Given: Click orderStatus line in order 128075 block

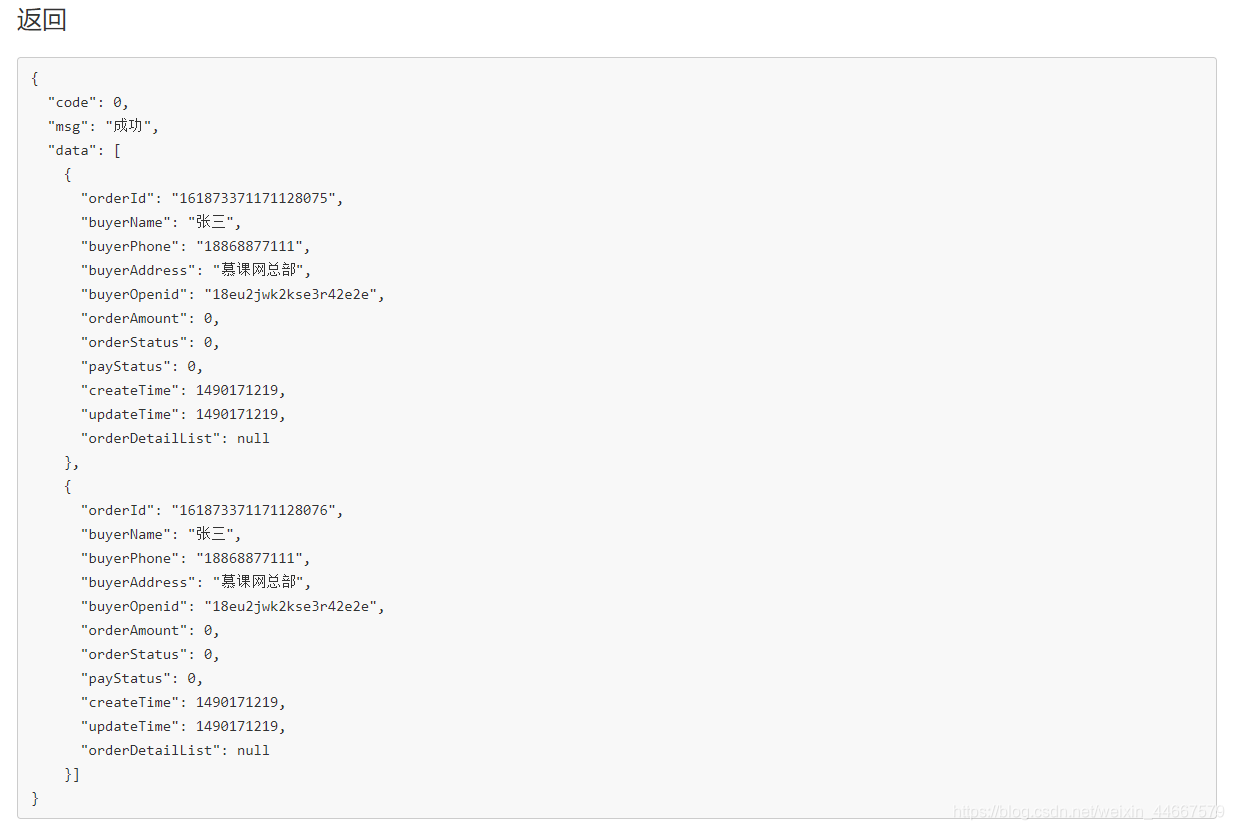Looking at the screenshot, I should 150,342.
